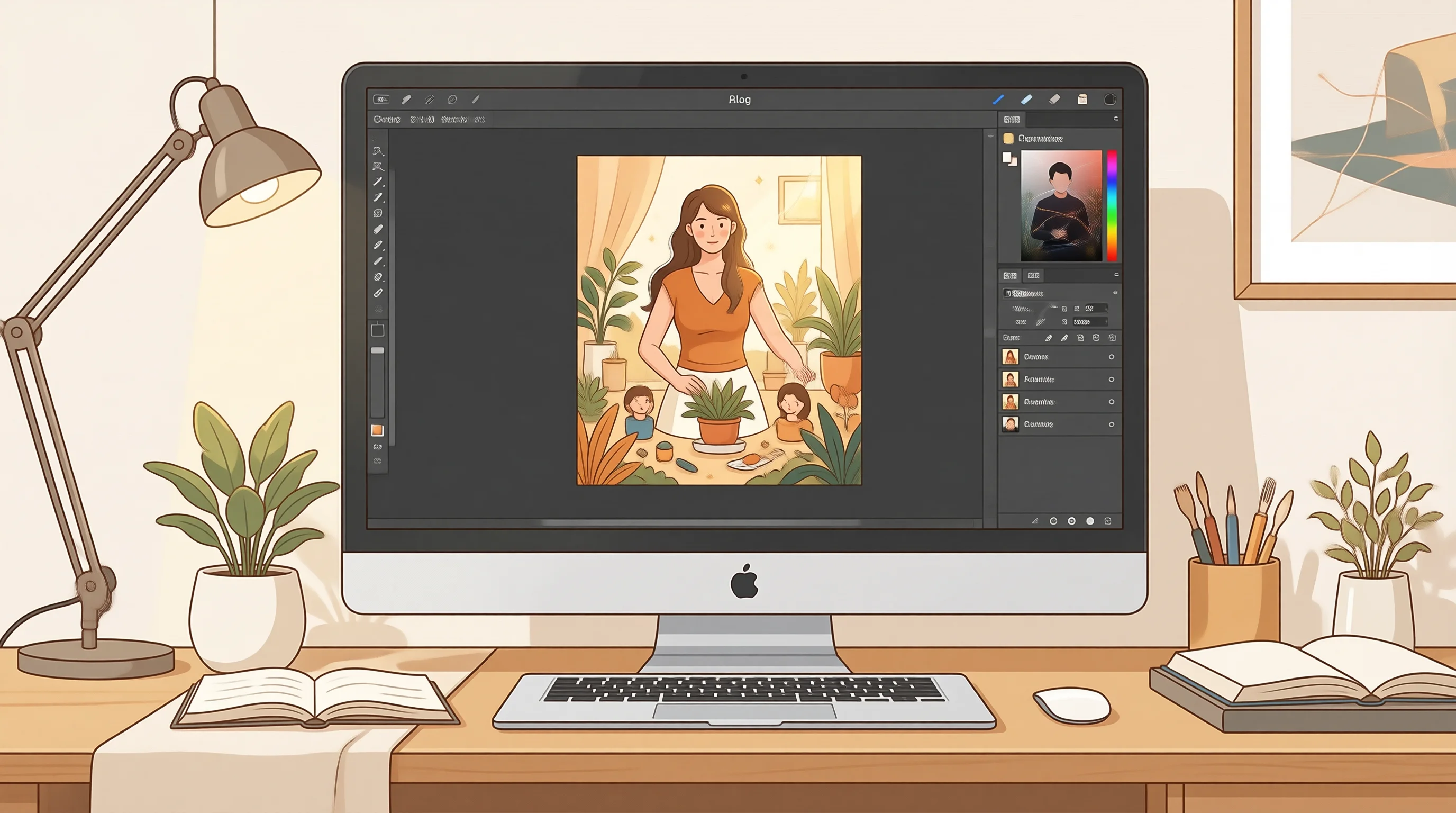Pick a hue on the rainbow hue strip
This screenshot has height=813, width=1456.
click(1112, 206)
